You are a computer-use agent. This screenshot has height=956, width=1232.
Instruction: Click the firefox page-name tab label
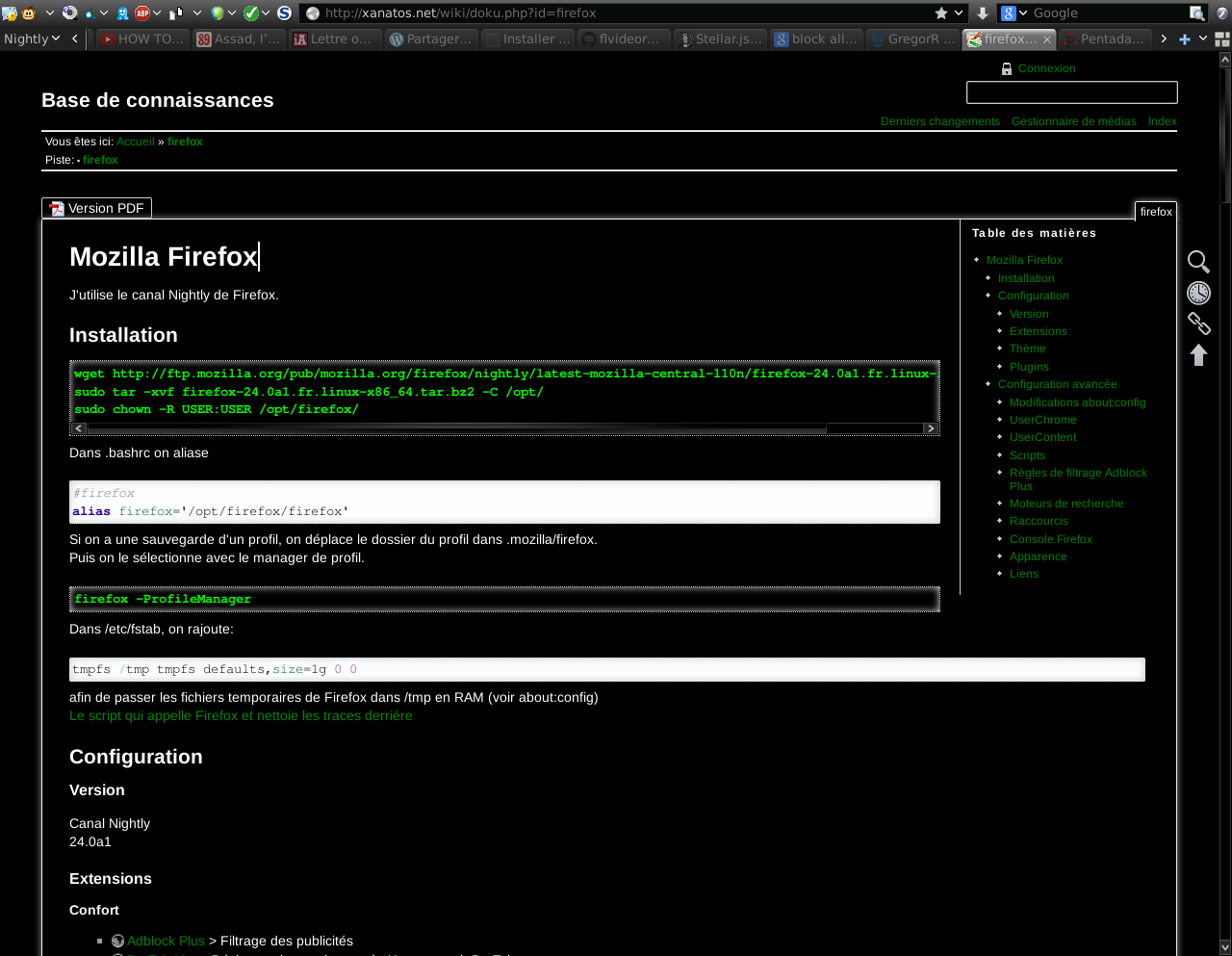coord(1156,212)
